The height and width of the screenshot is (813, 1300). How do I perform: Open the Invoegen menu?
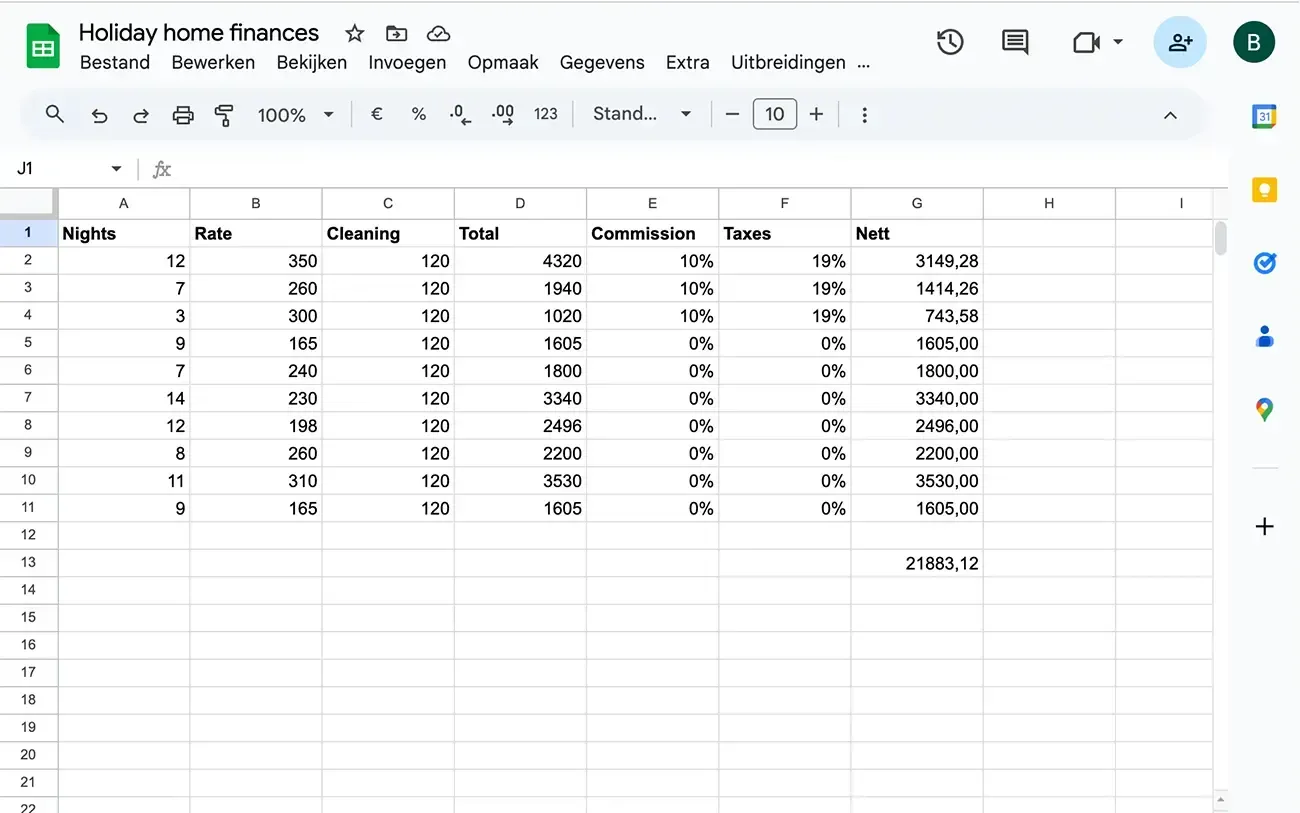pyautogui.click(x=407, y=62)
